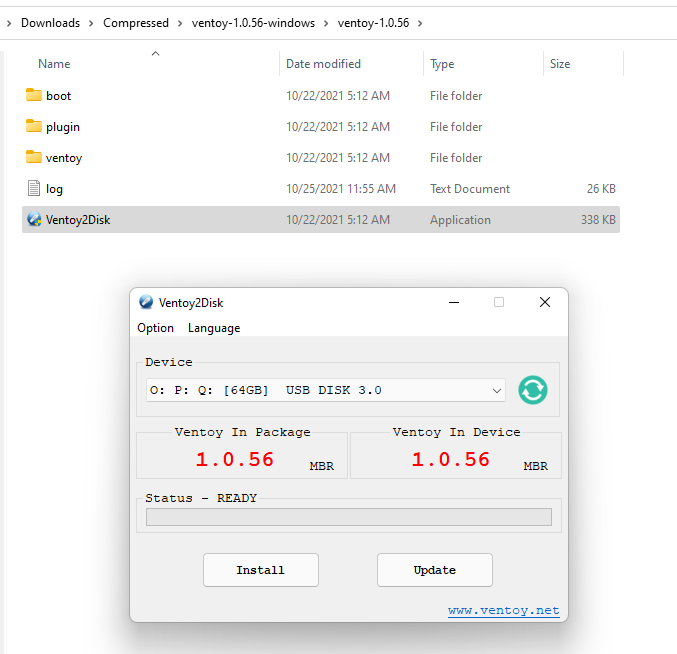This screenshot has width=677, height=654.
Task: Toggle sort direction arrow above Name column
Action: pos(155,54)
